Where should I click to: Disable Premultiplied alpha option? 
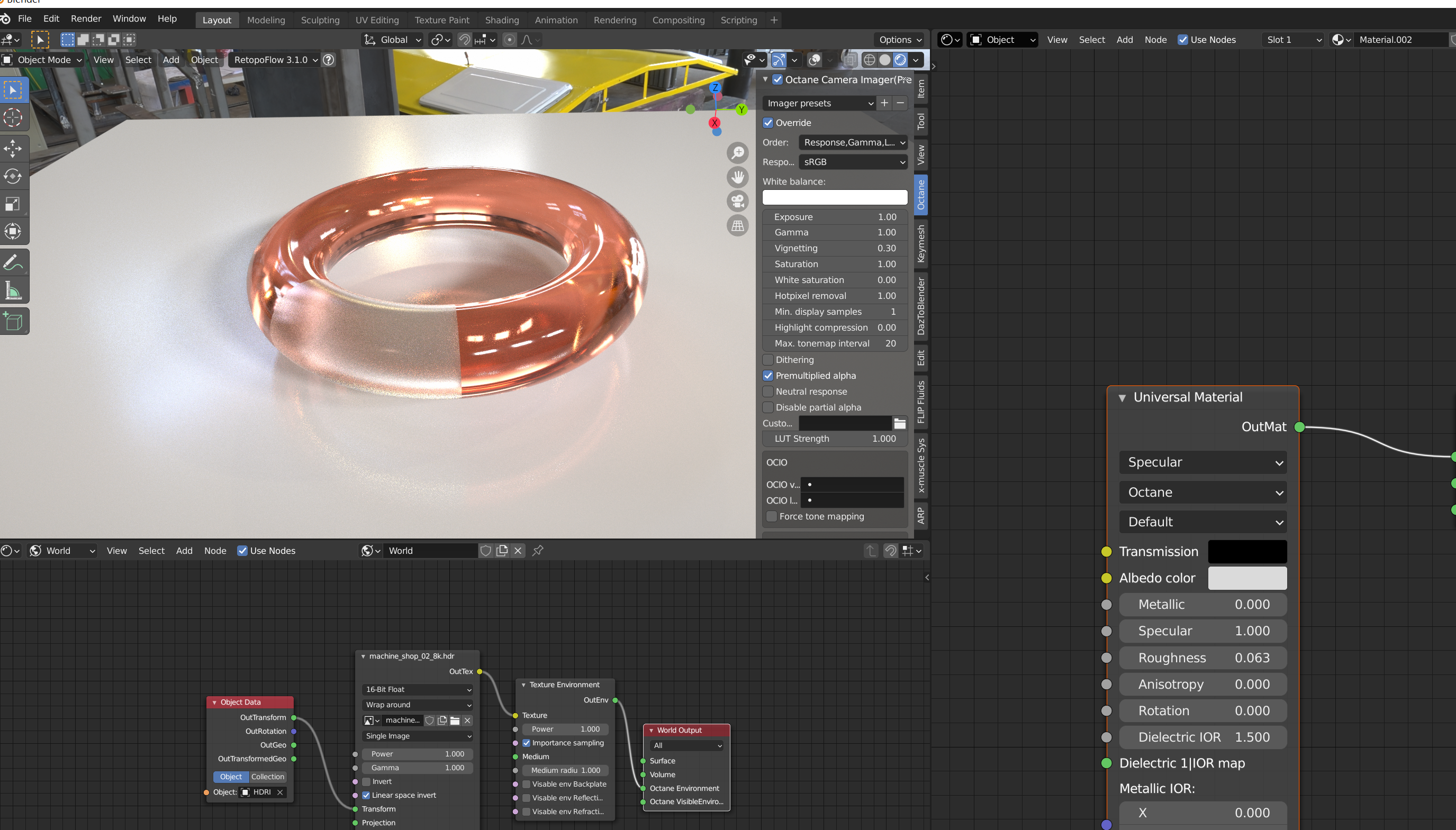pos(768,376)
